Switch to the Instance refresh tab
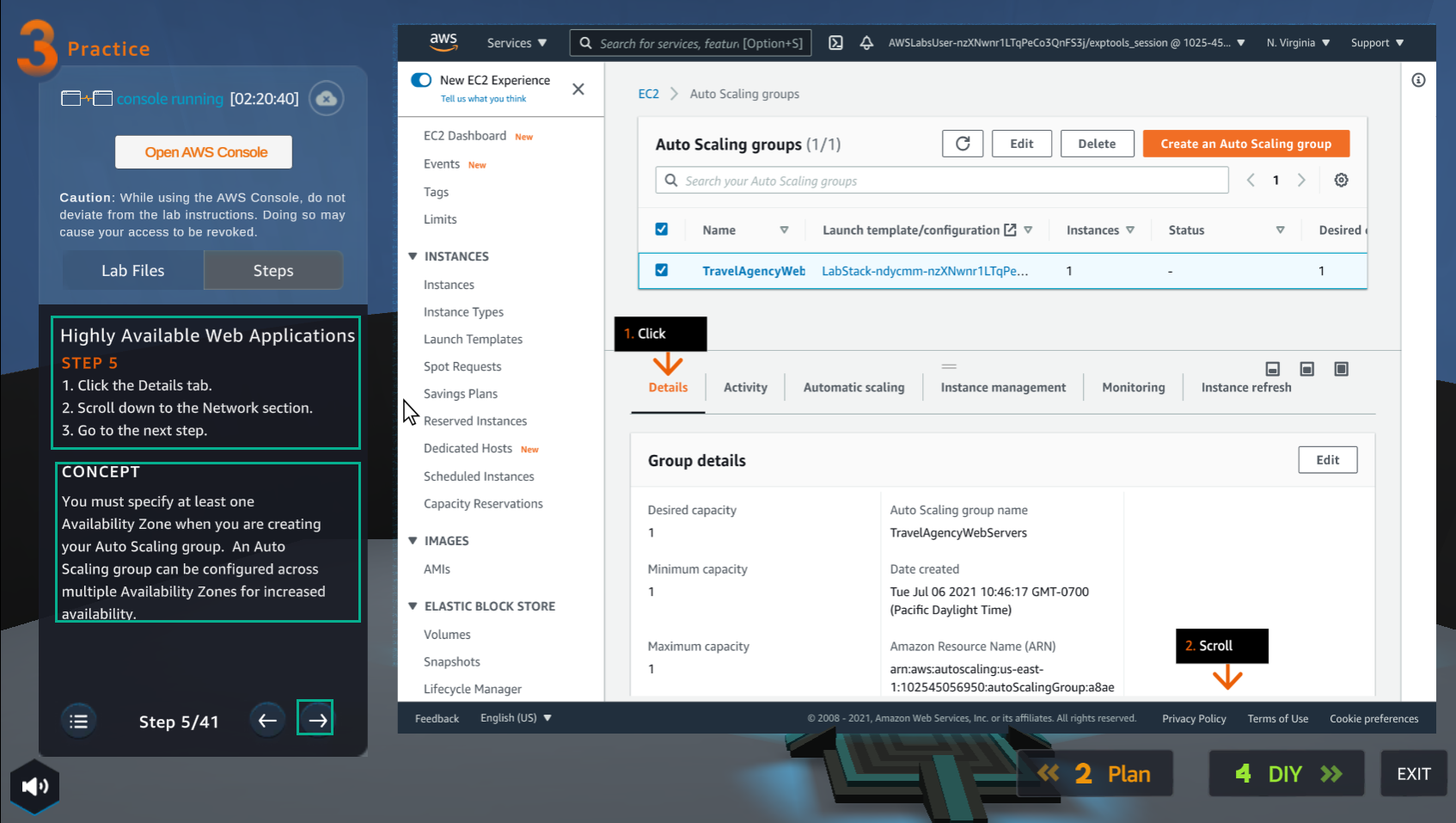Image resolution: width=1456 pixels, height=823 pixels. pos(1246,388)
